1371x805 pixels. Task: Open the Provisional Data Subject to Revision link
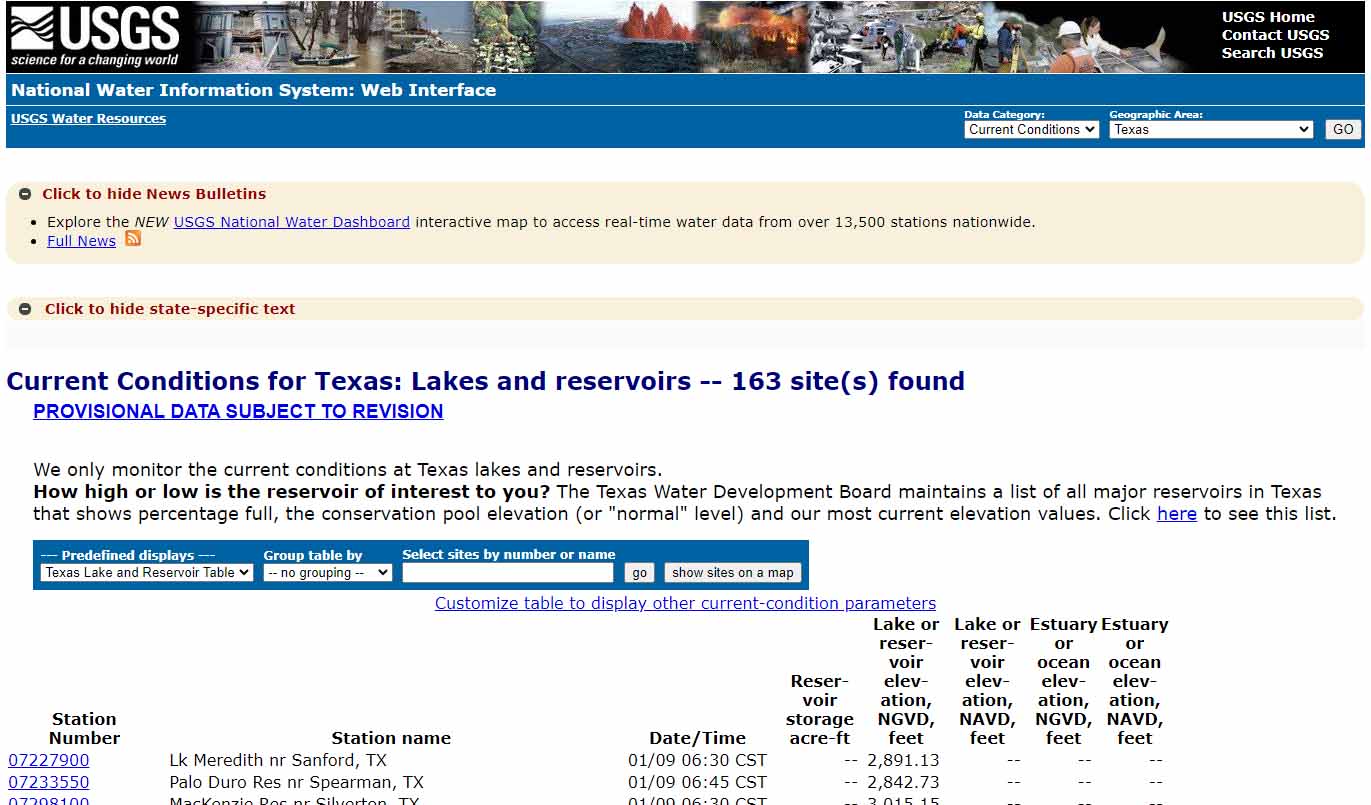pos(238,411)
